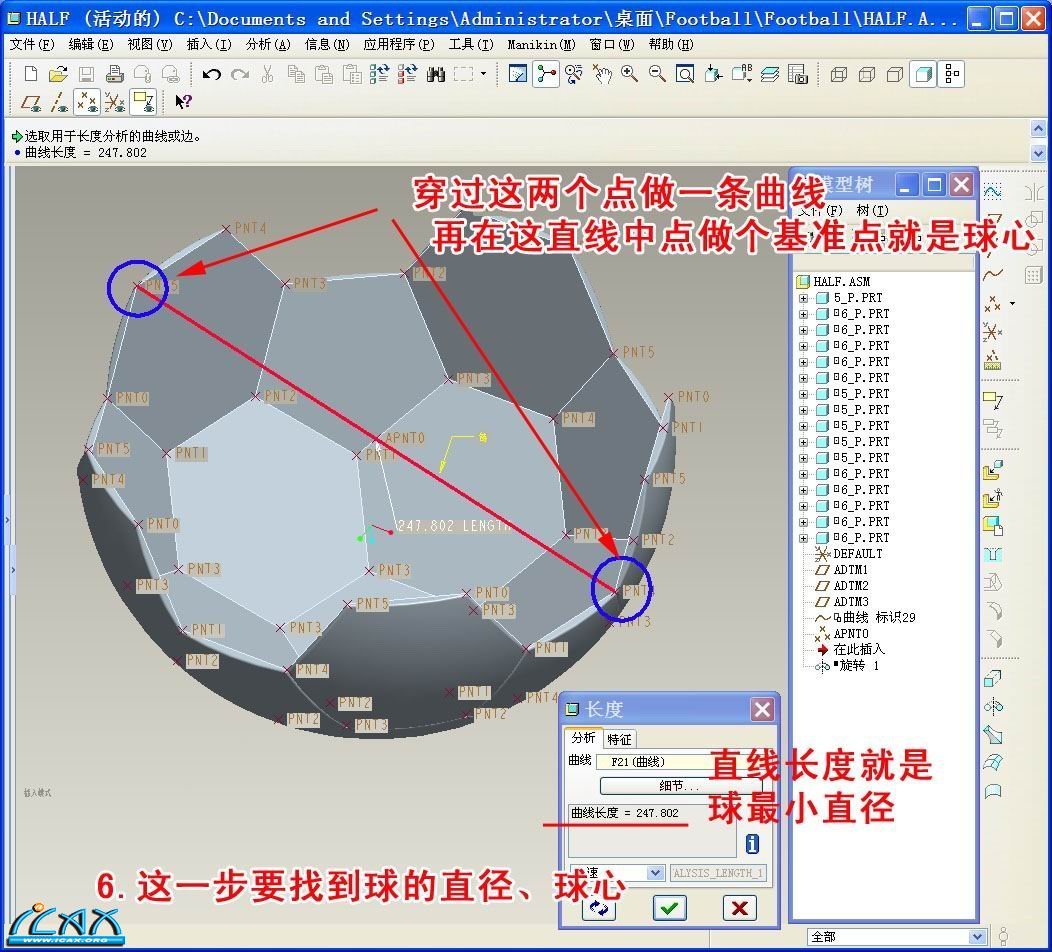
Task: Click the Zoom In magnifier icon
Action: [x=629, y=74]
